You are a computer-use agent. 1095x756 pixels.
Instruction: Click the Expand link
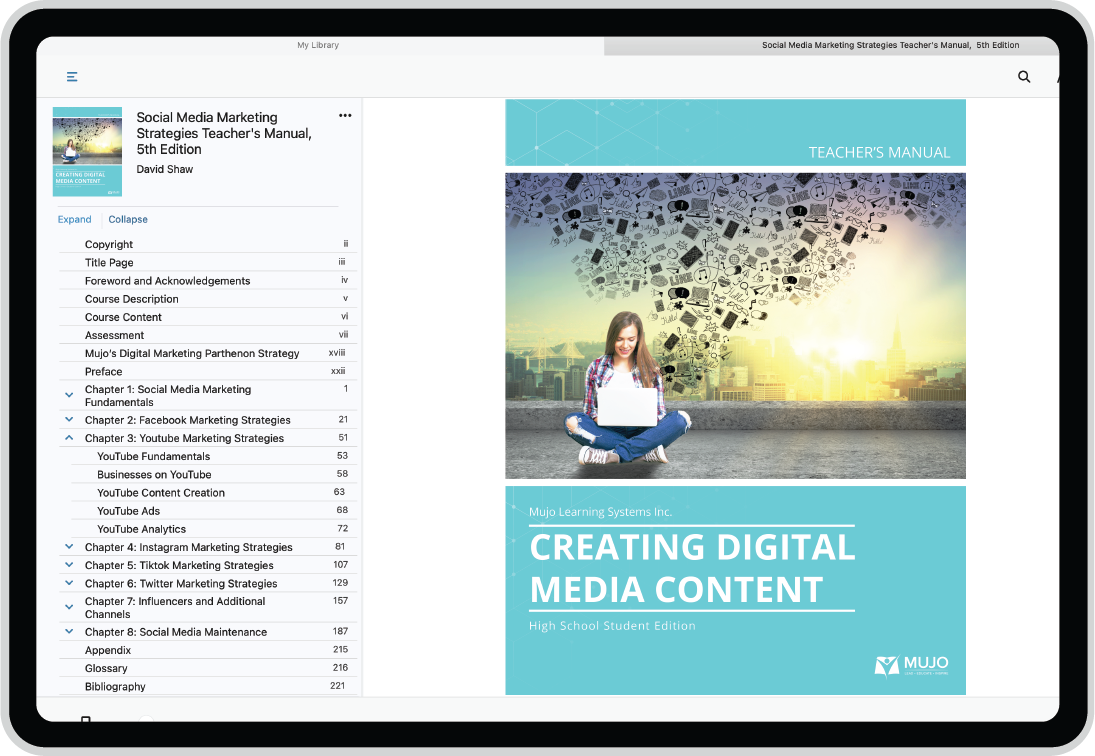point(75,219)
